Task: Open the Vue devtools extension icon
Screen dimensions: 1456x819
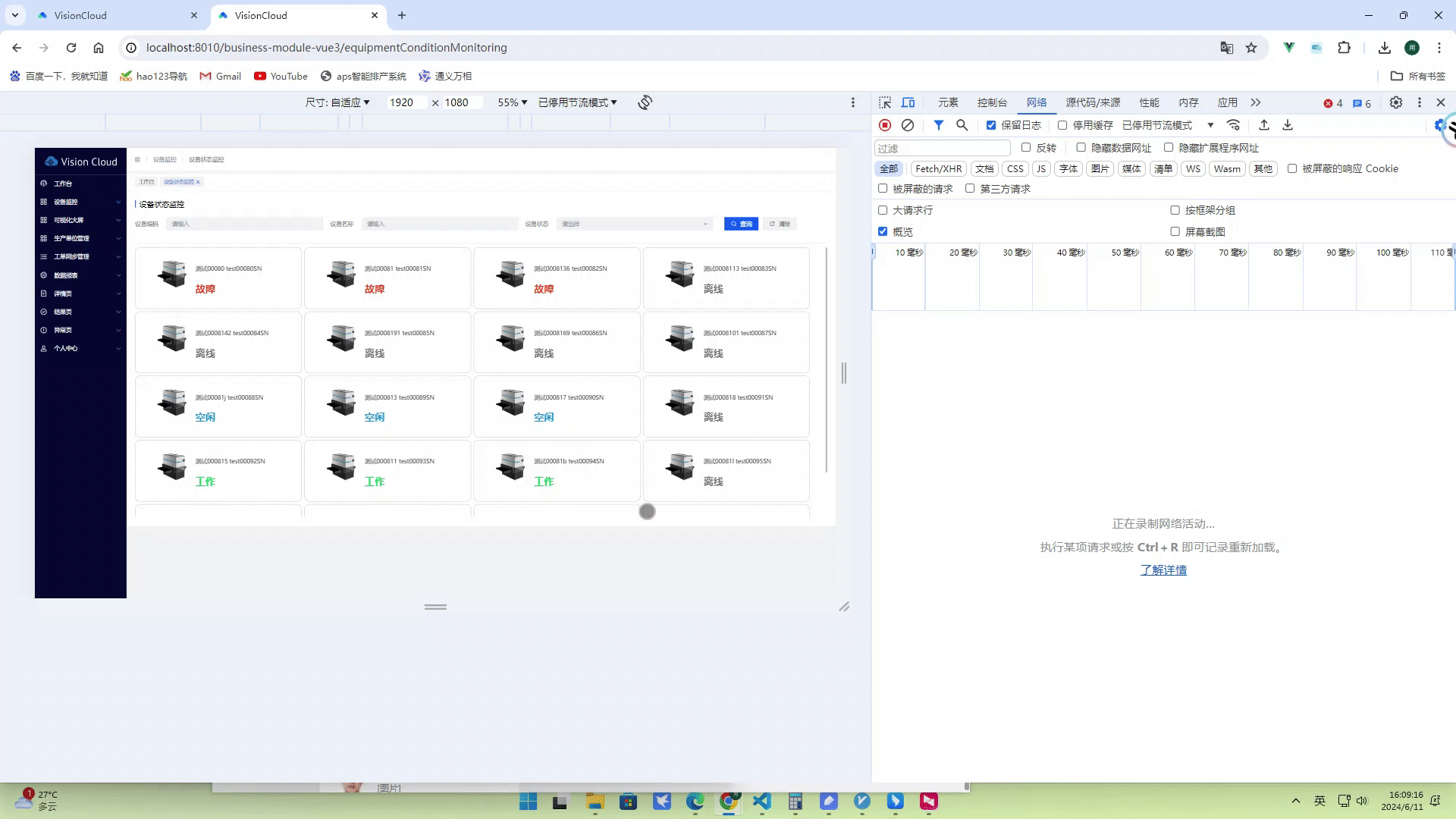Action: (x=1288, y=48)
